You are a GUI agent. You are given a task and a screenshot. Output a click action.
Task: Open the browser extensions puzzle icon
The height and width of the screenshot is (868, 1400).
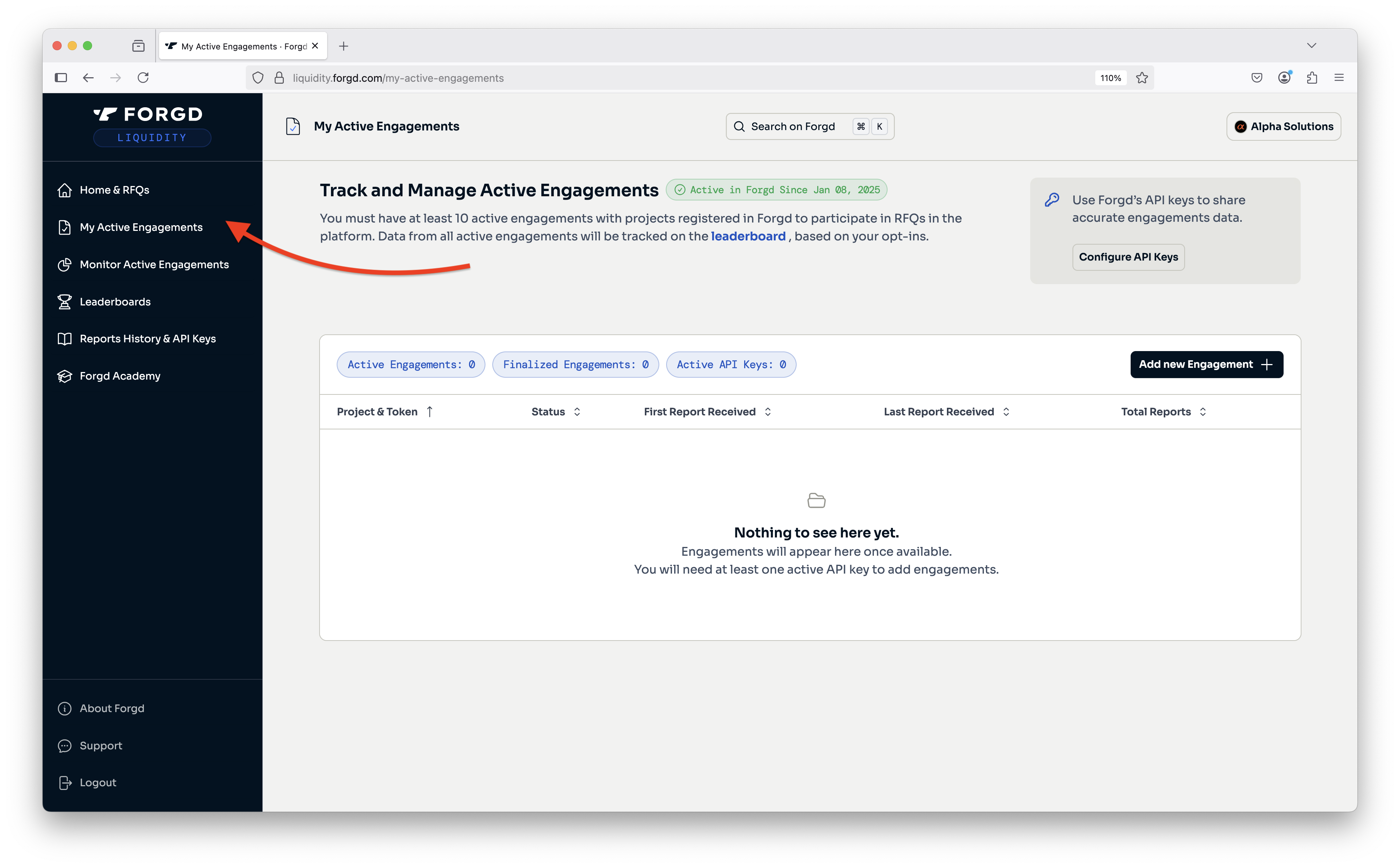pos(1312,78)
